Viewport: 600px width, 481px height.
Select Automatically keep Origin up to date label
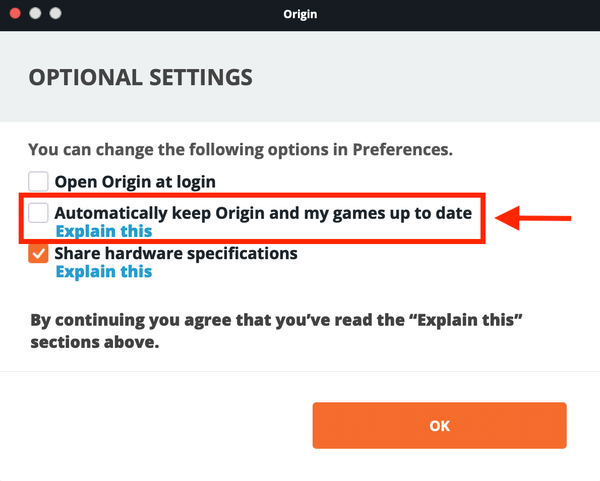click(x=263, y=213)
